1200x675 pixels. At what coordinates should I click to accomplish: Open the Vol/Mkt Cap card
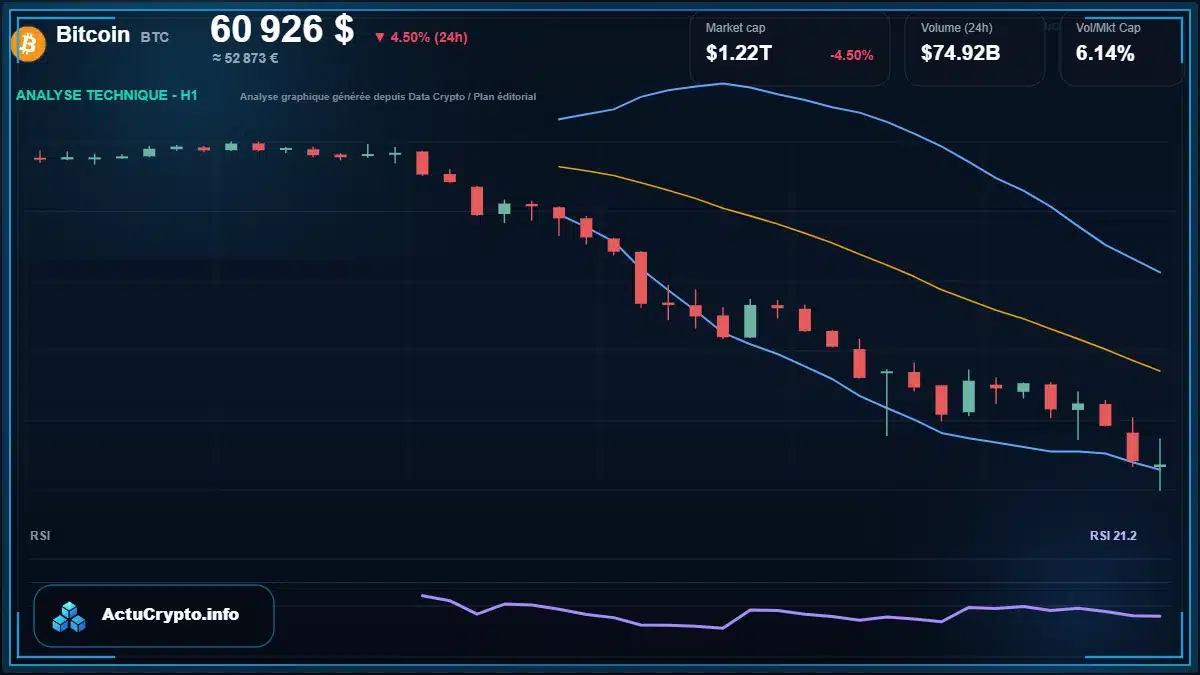point(1122,48)
